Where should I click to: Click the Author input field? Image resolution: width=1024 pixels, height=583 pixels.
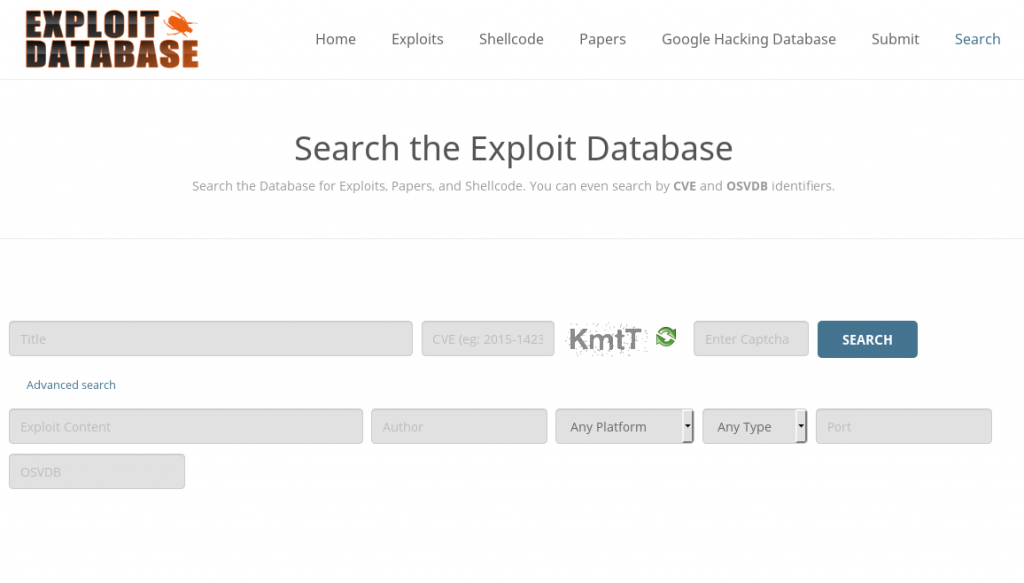[459, 427]
